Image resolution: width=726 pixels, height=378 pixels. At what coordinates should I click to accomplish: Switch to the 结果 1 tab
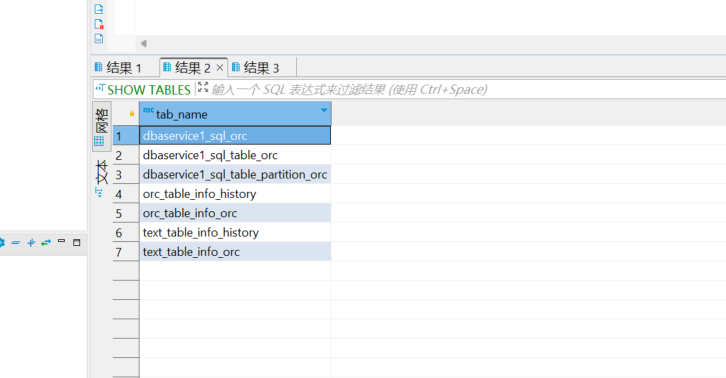pos(118,68)
